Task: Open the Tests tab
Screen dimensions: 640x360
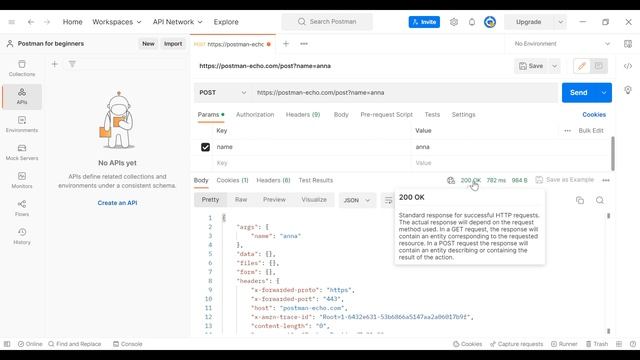Action: pyautogui.click(x=432, y=115)
